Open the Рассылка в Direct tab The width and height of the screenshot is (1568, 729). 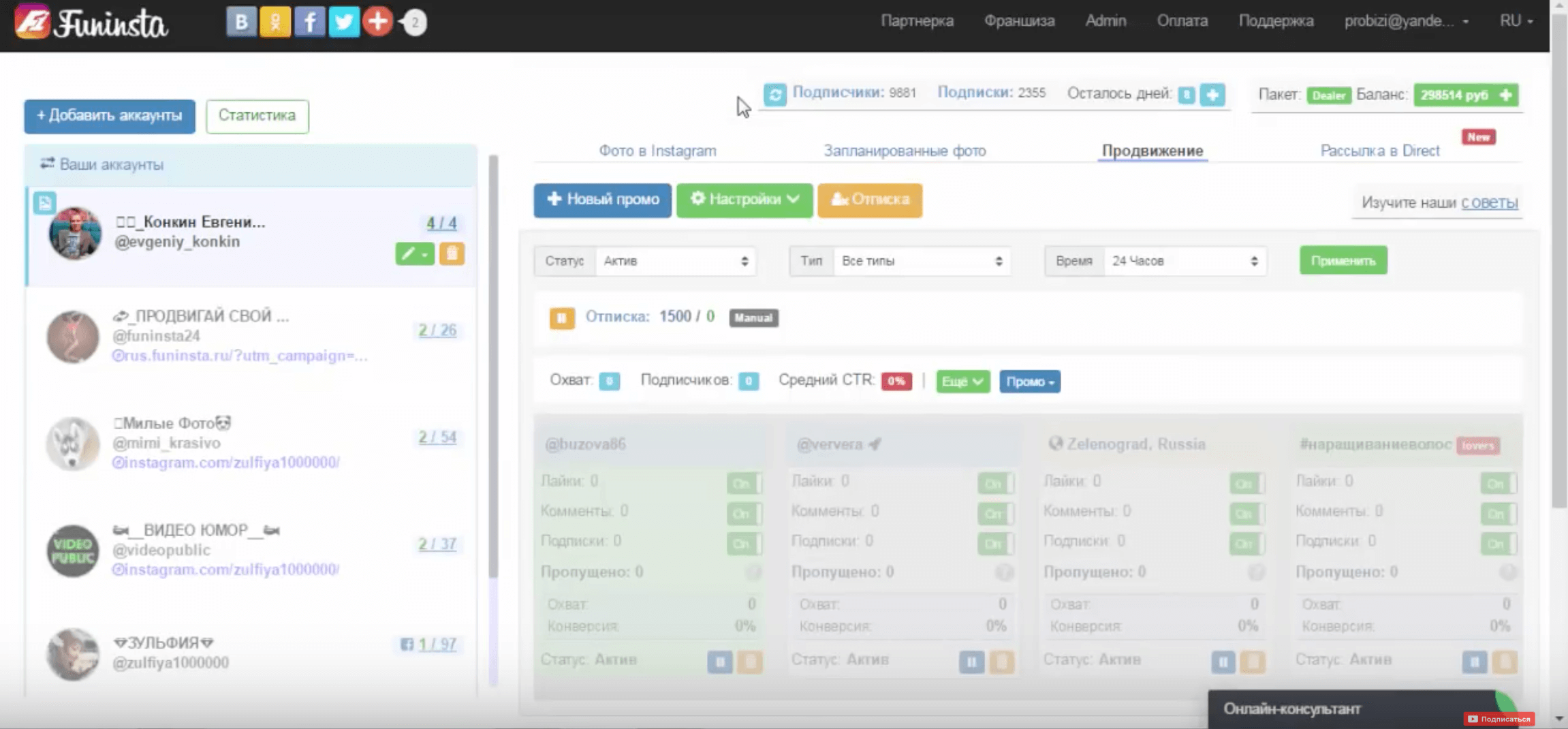coord(1379,151)
